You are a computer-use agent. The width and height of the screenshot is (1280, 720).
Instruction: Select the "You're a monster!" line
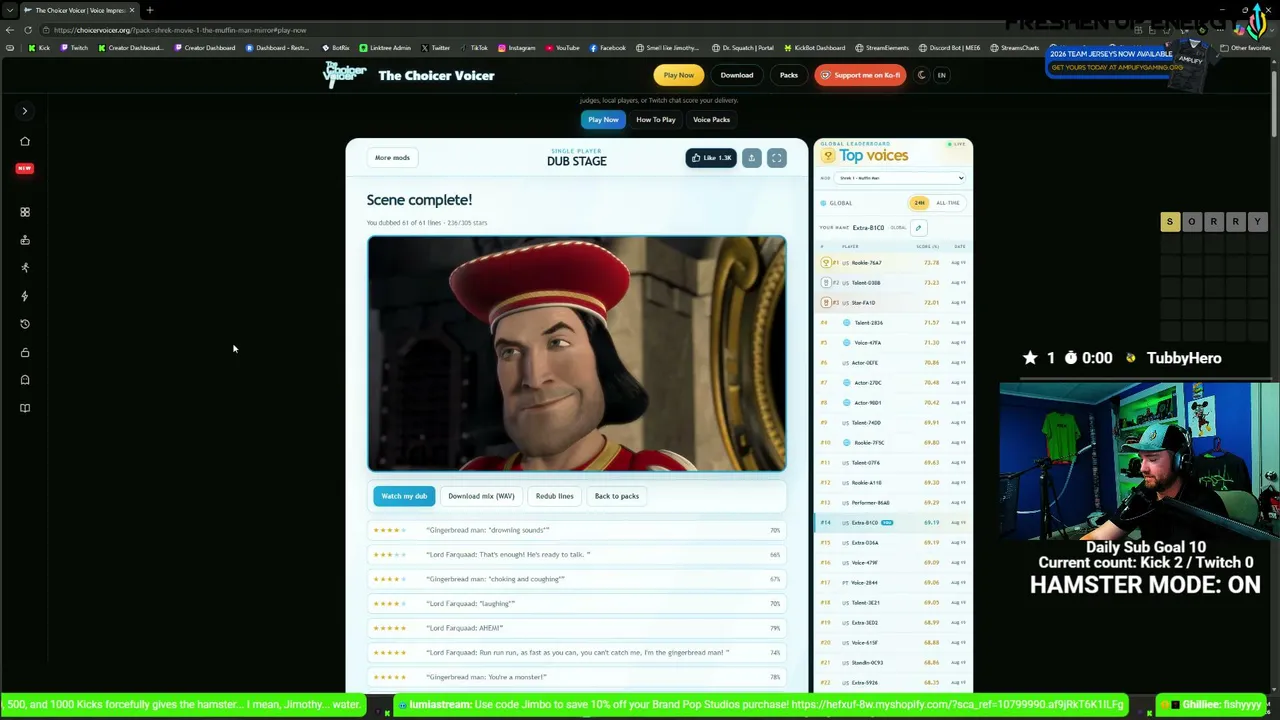[x=577, y=677]
